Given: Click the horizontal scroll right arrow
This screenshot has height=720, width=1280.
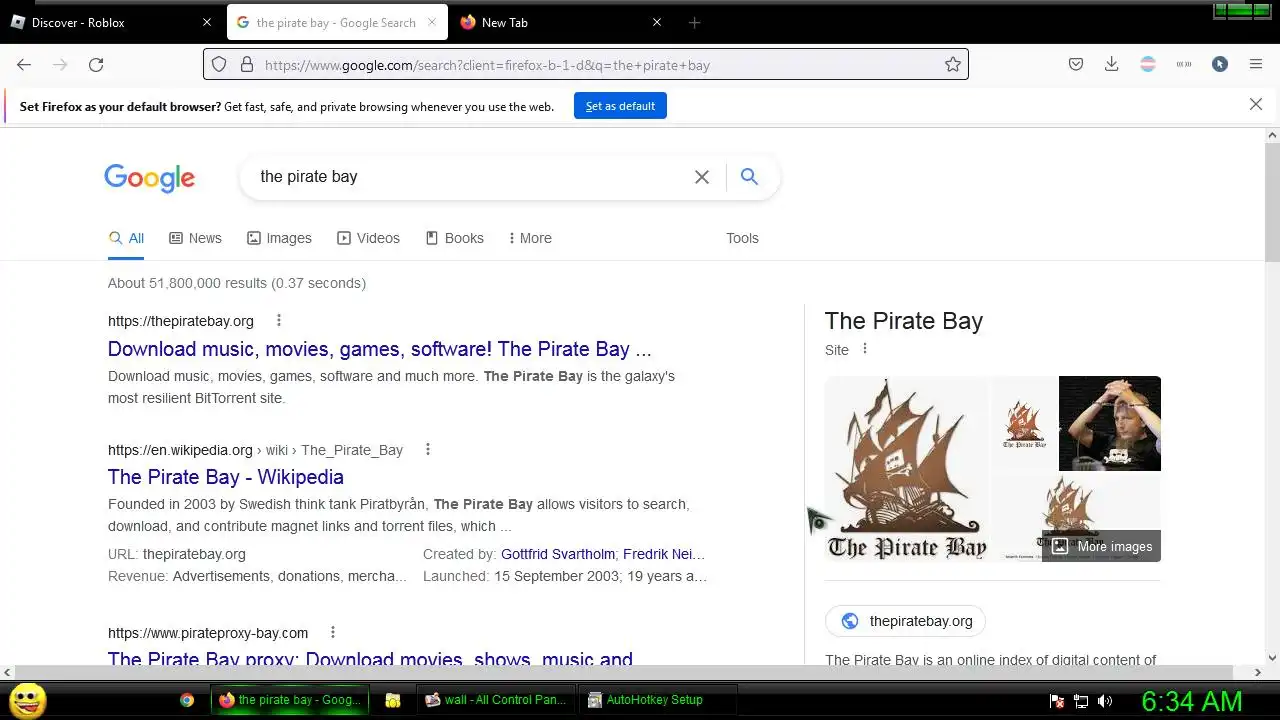Looking at the screenshot, I should (x=1258, y=672).
